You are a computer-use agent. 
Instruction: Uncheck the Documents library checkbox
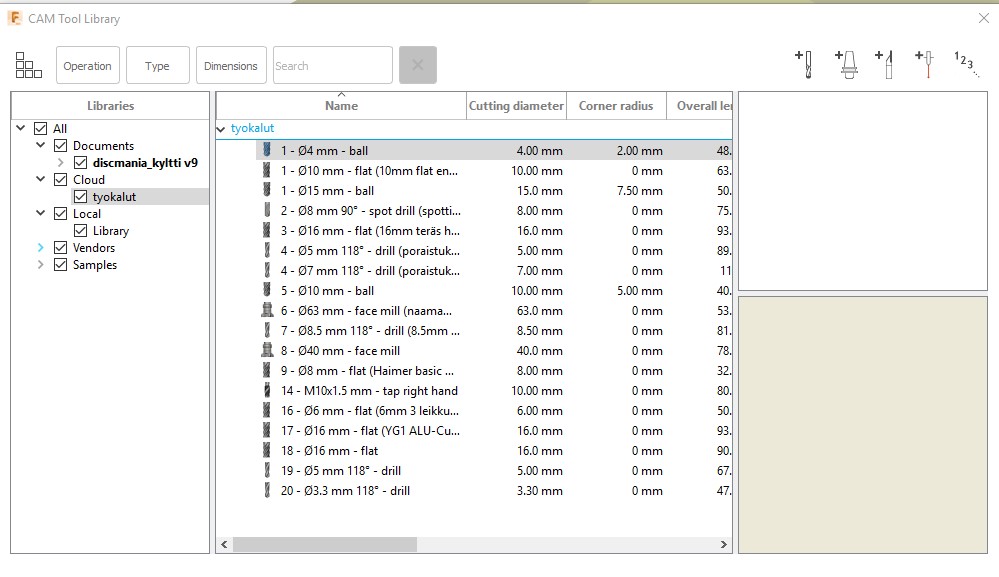coord(60,145)
